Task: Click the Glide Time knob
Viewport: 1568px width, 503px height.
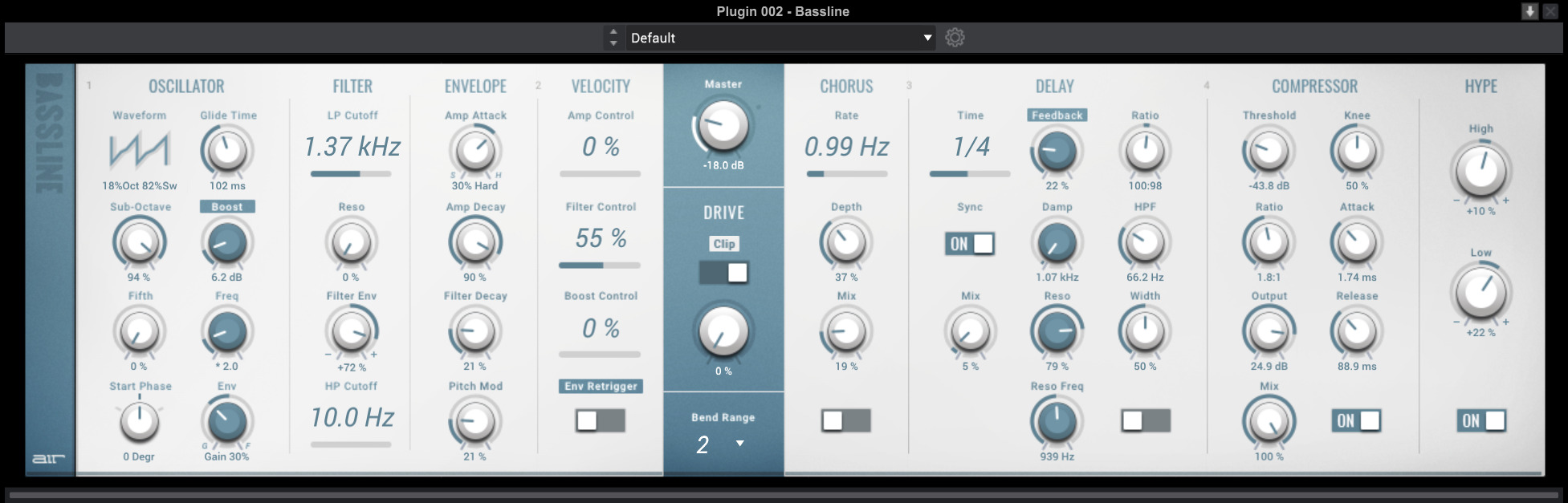Action: (x=227, y=150)
